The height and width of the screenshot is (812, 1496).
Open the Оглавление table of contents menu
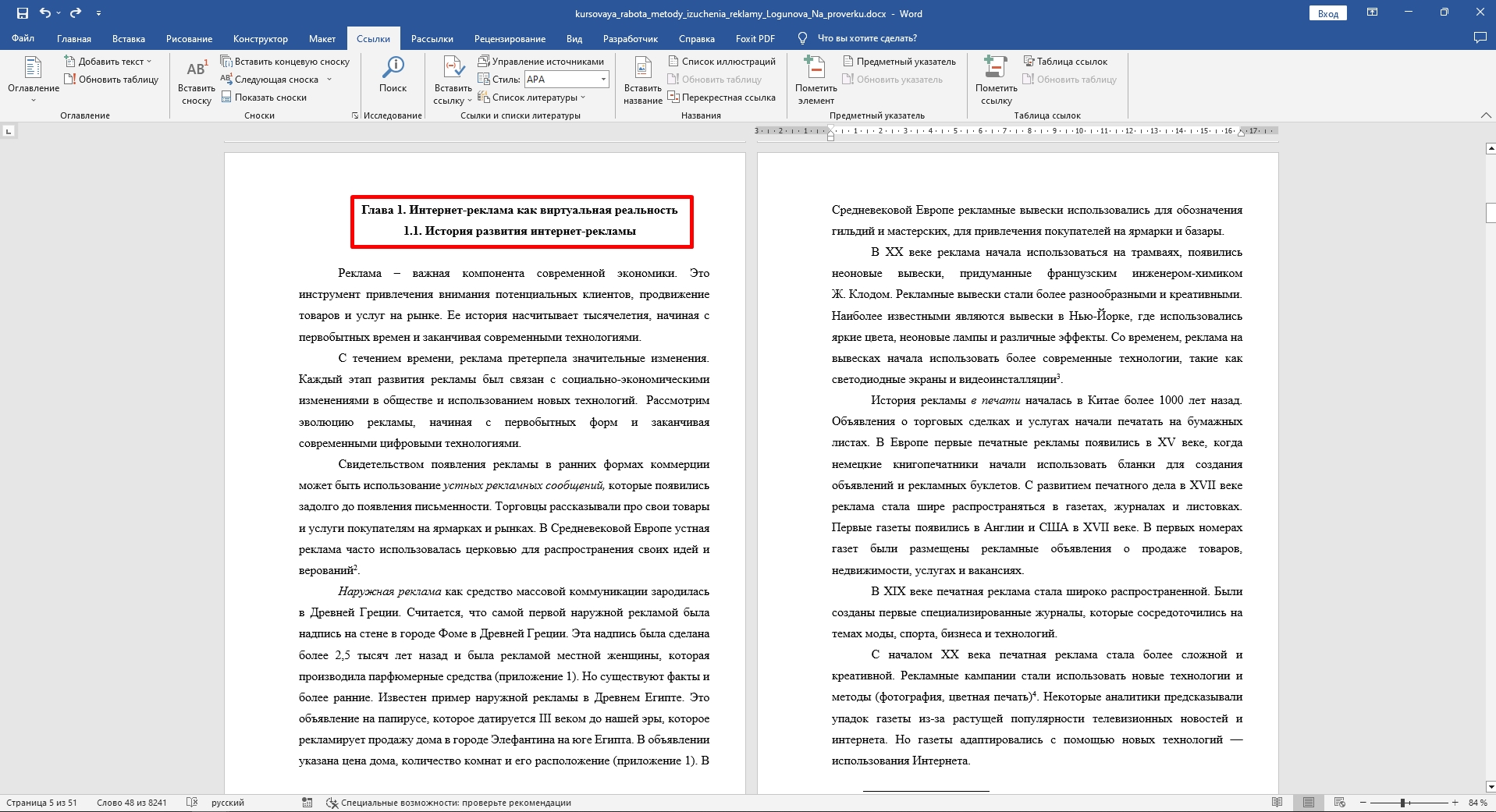tap(34, 79)
